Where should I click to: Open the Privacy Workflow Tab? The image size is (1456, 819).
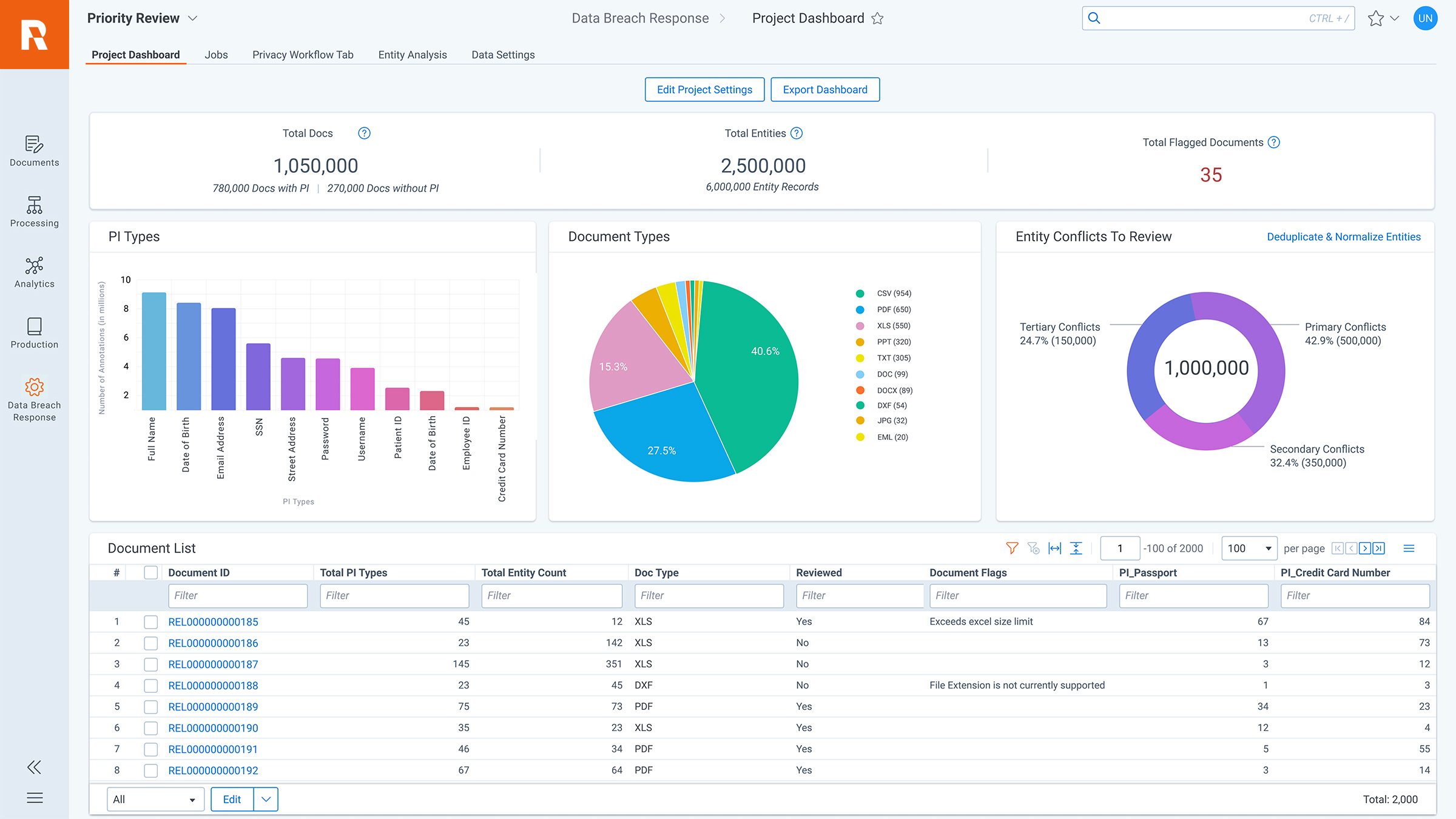coord(303,55)
